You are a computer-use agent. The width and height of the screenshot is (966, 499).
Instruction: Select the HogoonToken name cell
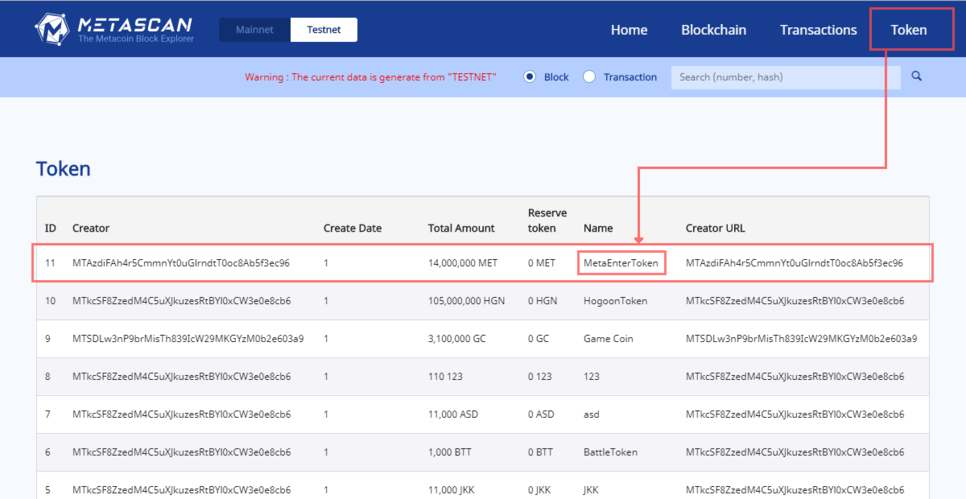tap(615, 301)
